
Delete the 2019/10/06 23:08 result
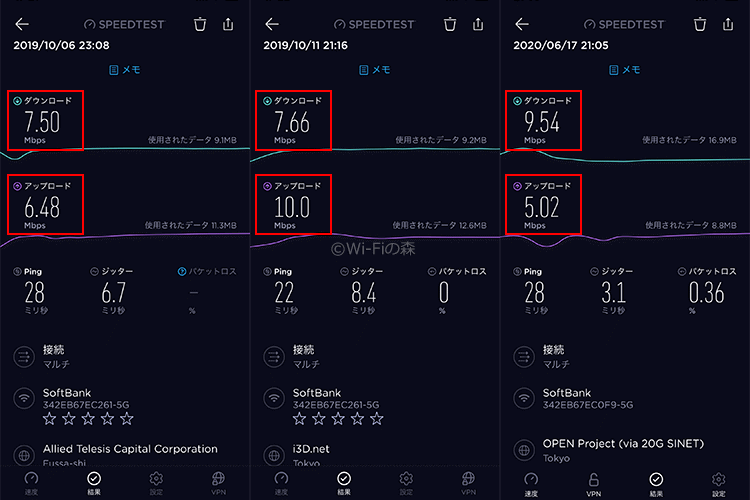(200, 24)
